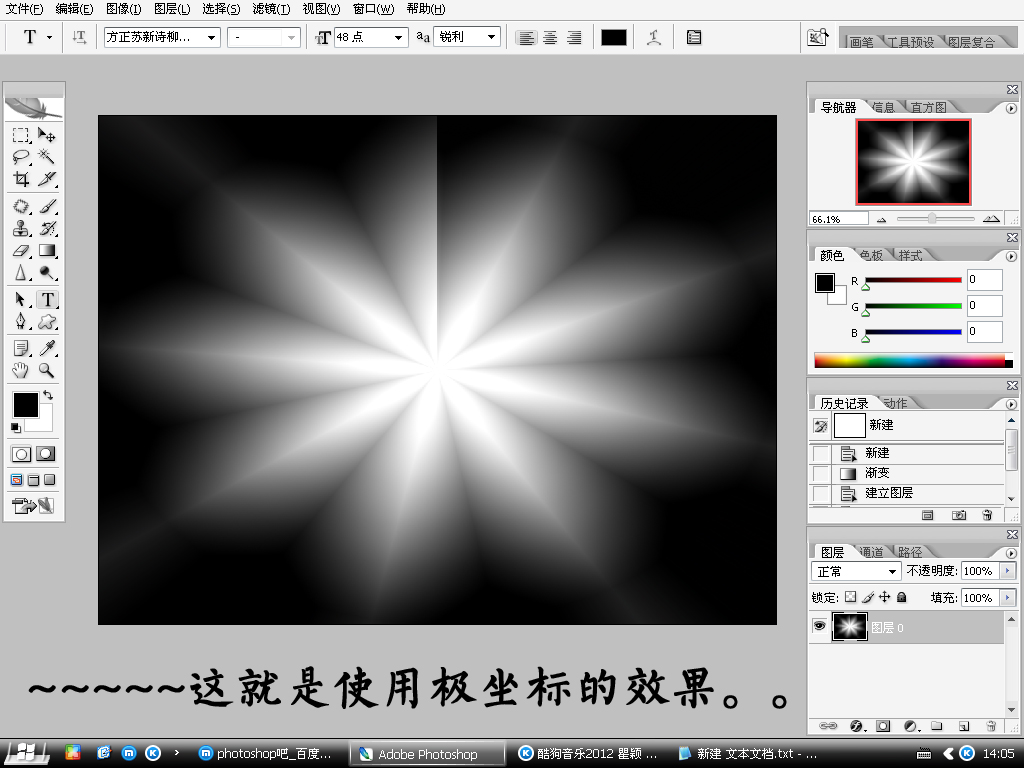Select the Magic Wand tool
Screen dimensions: 1024x768
tap(46, 157)
